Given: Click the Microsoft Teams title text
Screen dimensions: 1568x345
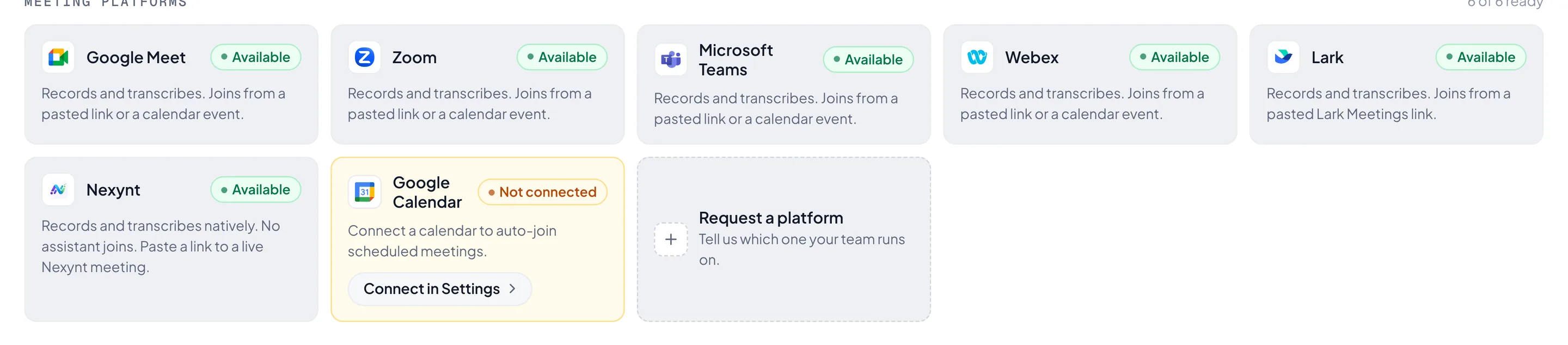Looking at the screenshot, I should pos(736,60).
